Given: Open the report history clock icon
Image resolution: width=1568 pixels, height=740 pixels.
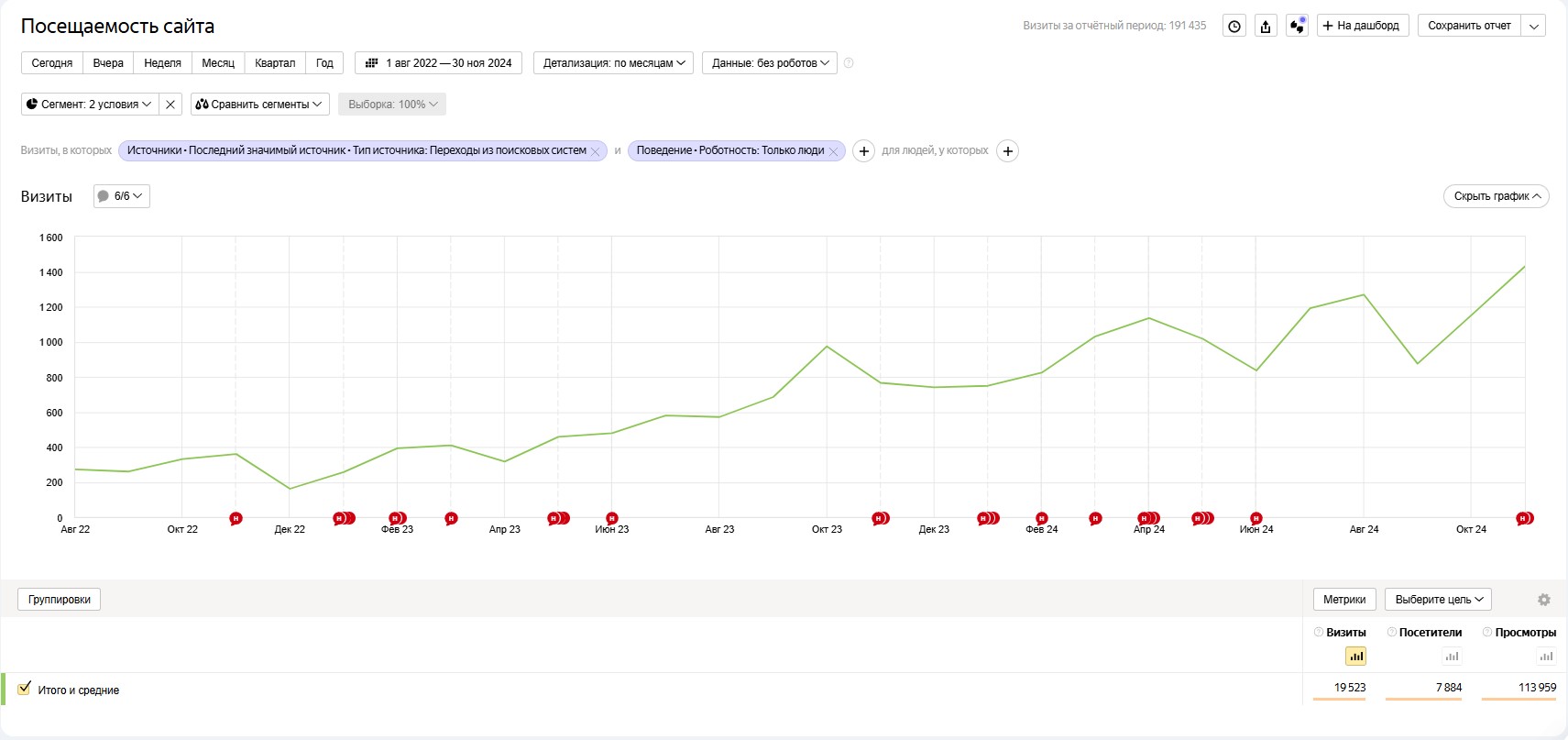Looking at the screenshot, I should coord(1234,27).
